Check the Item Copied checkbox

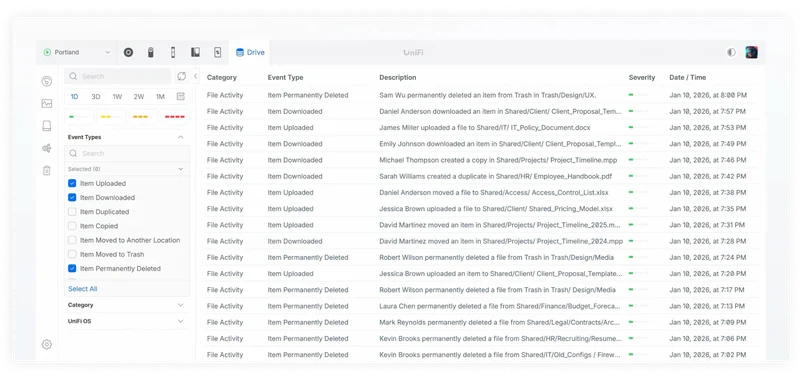(x=72, y=226)
